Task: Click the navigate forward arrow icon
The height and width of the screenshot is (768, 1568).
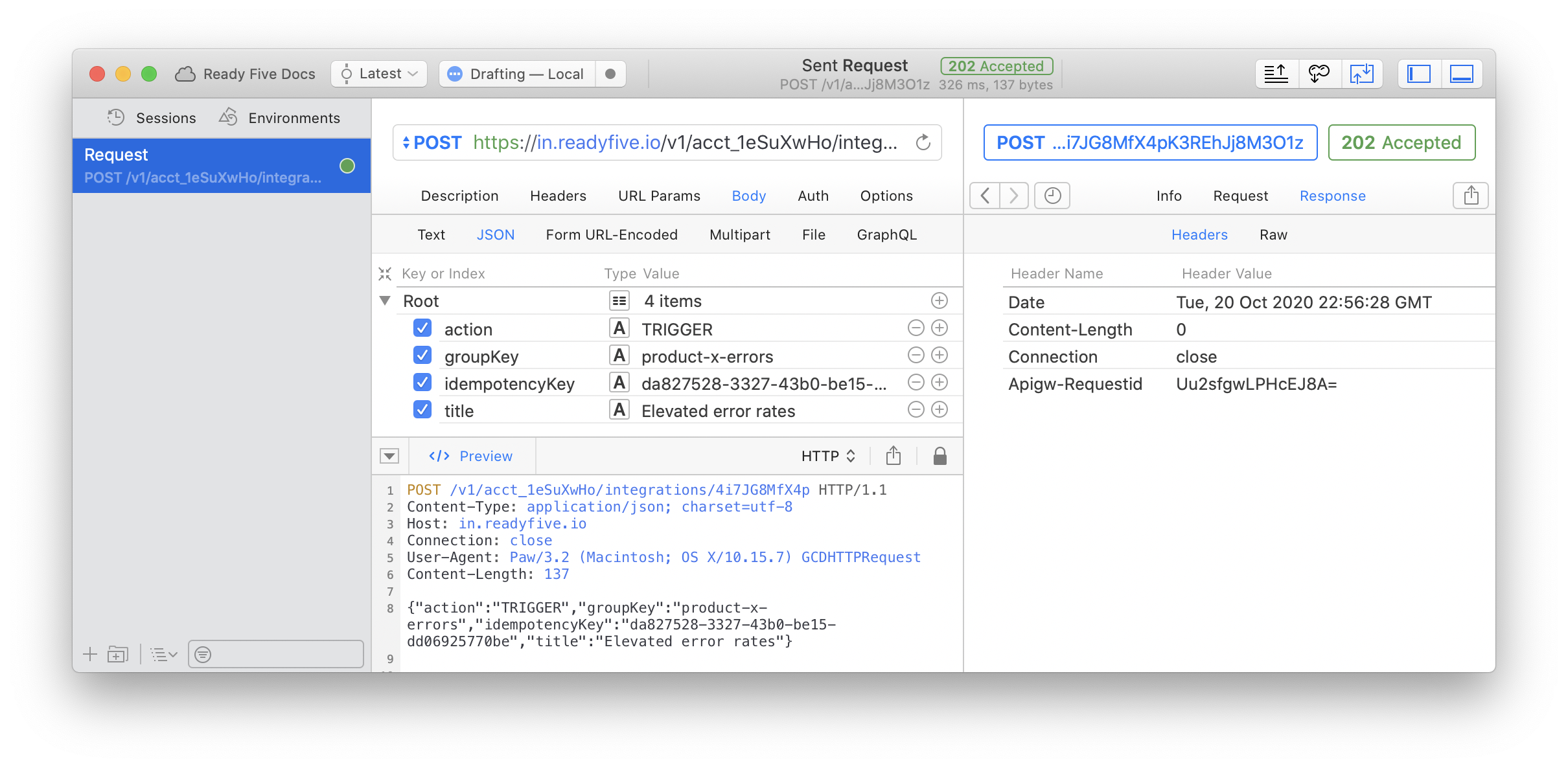Action: (1012, 195)
